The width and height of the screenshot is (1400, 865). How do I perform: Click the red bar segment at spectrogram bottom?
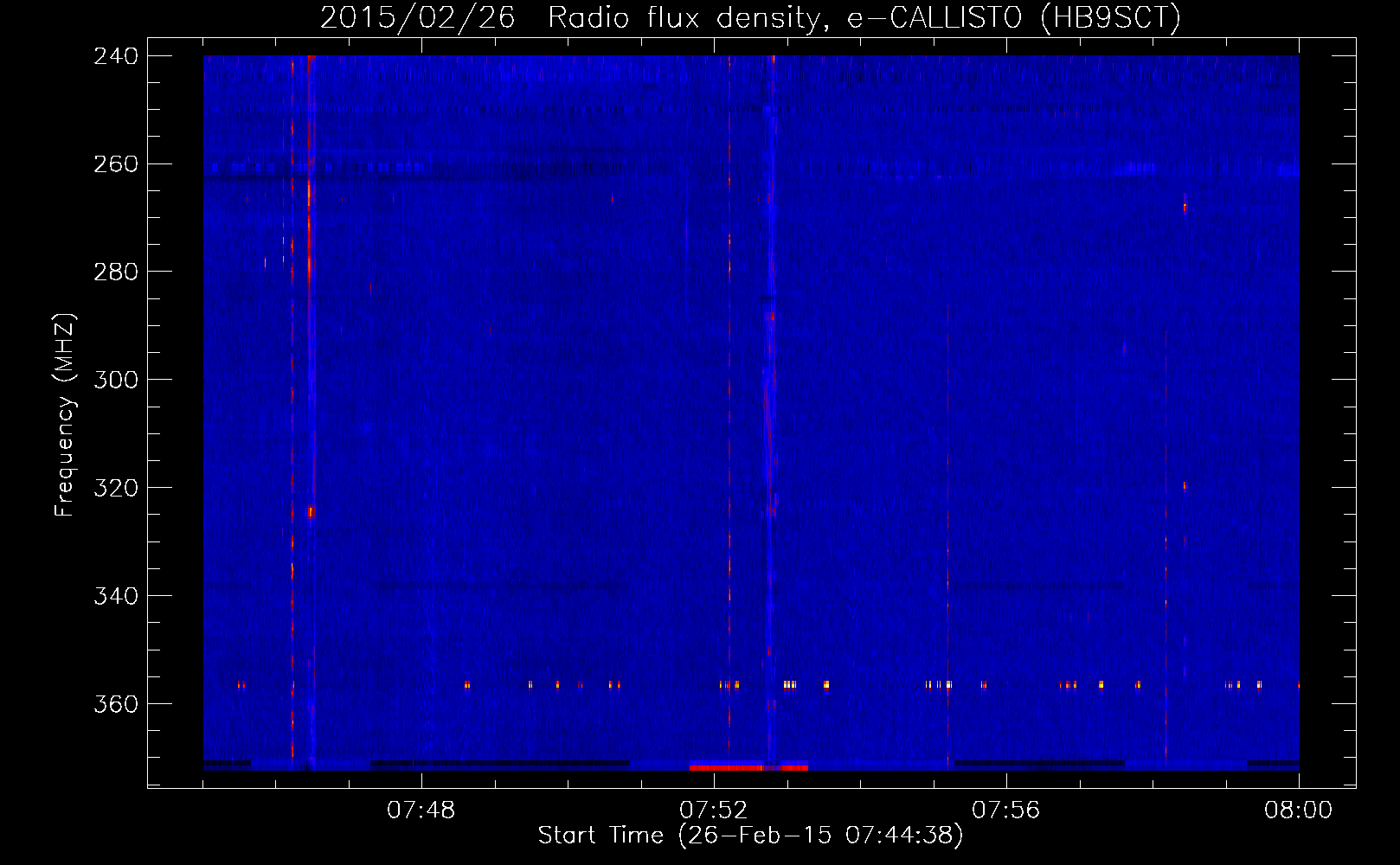click(748, 767)
